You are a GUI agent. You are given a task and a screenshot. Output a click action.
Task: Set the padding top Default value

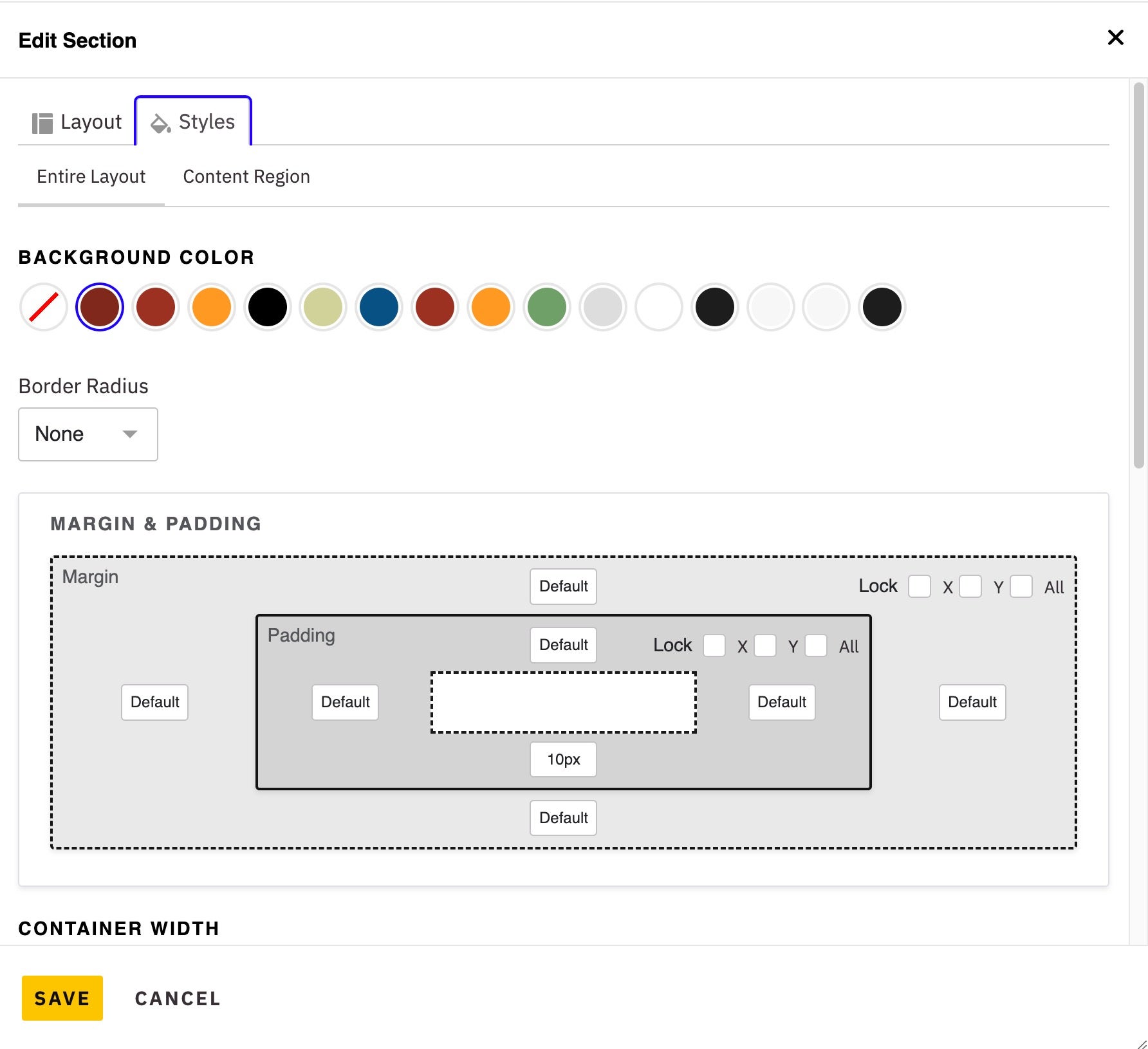[564, 645]
